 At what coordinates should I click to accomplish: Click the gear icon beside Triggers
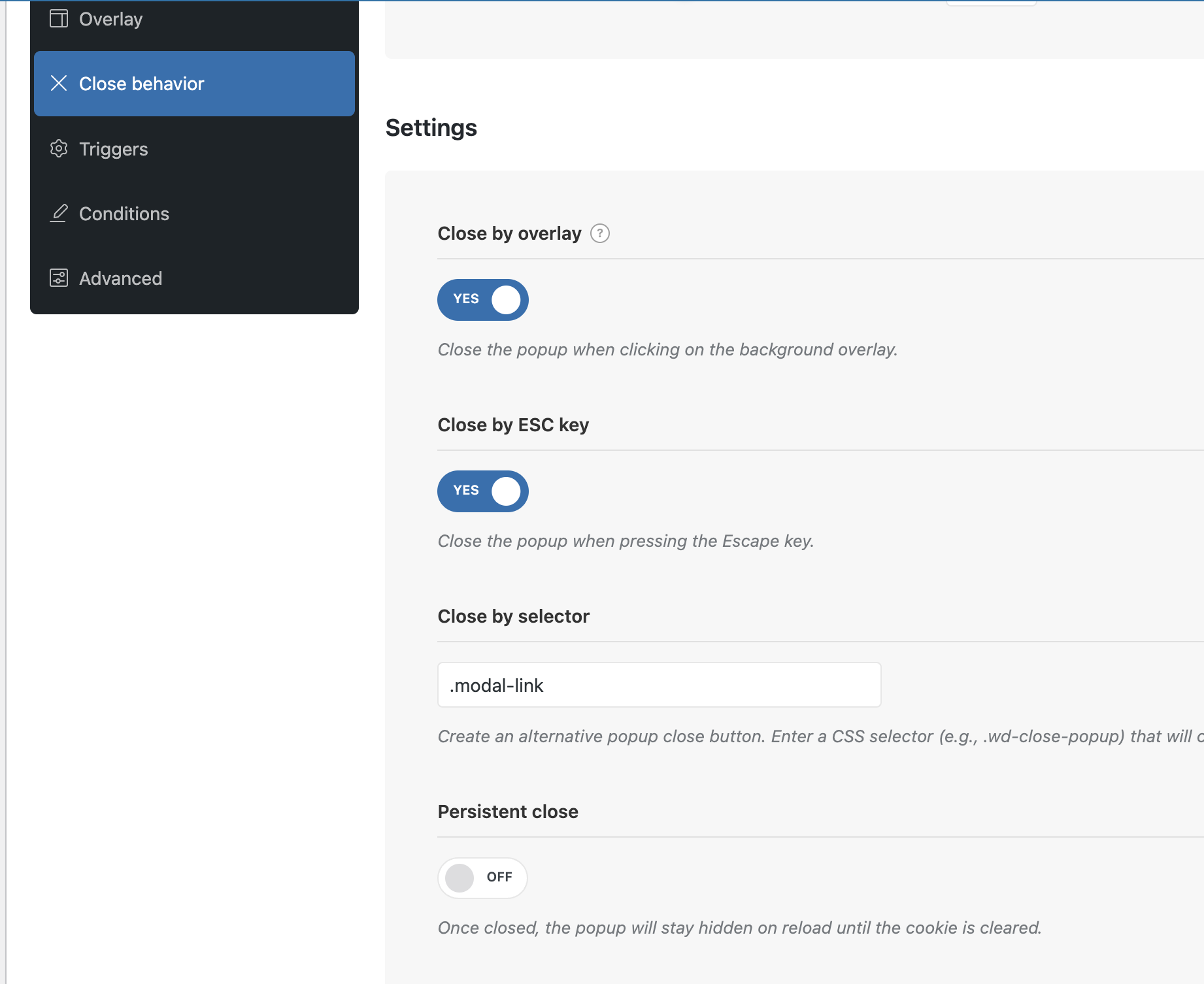click(x=59, y=148)
